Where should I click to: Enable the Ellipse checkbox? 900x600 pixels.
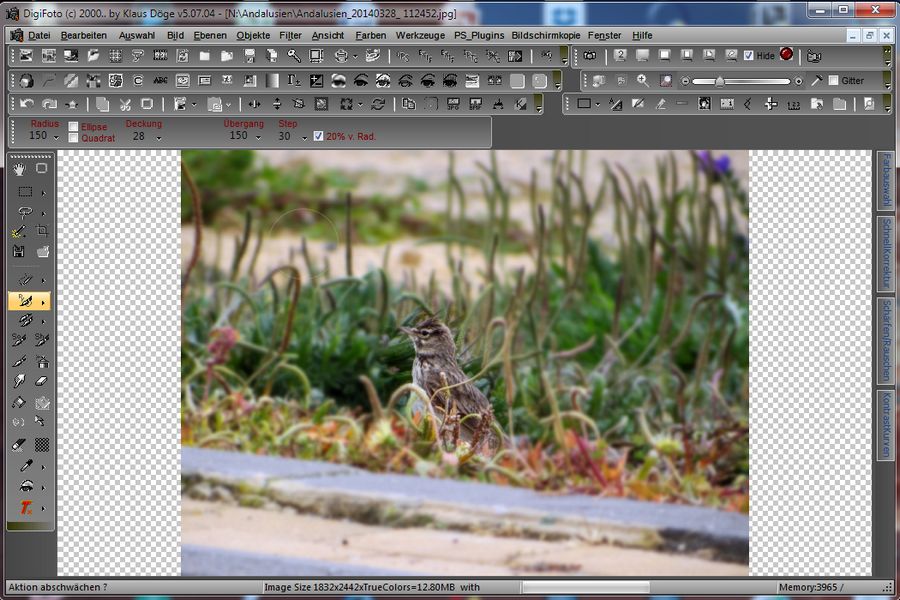click(x=73, y=127)
